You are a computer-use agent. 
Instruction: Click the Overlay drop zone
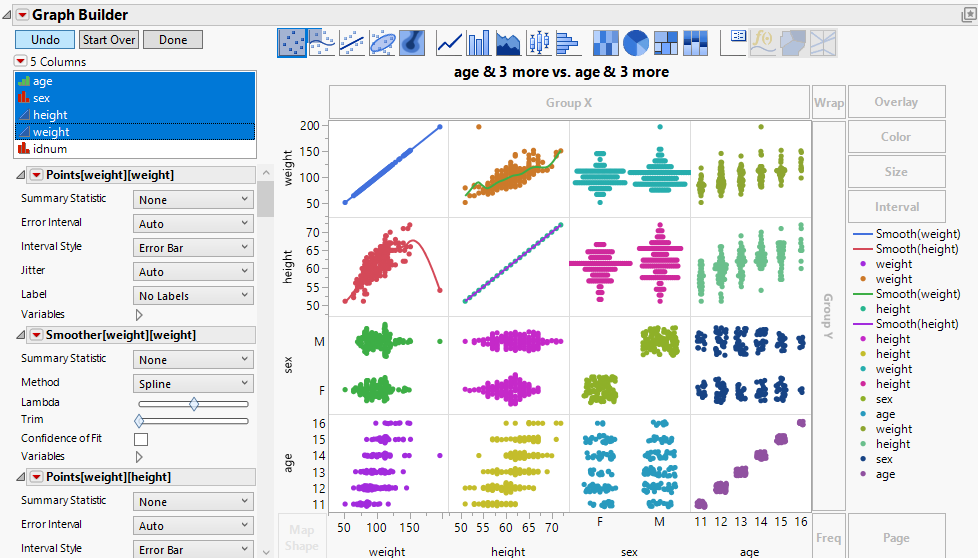tap(896, 102)
